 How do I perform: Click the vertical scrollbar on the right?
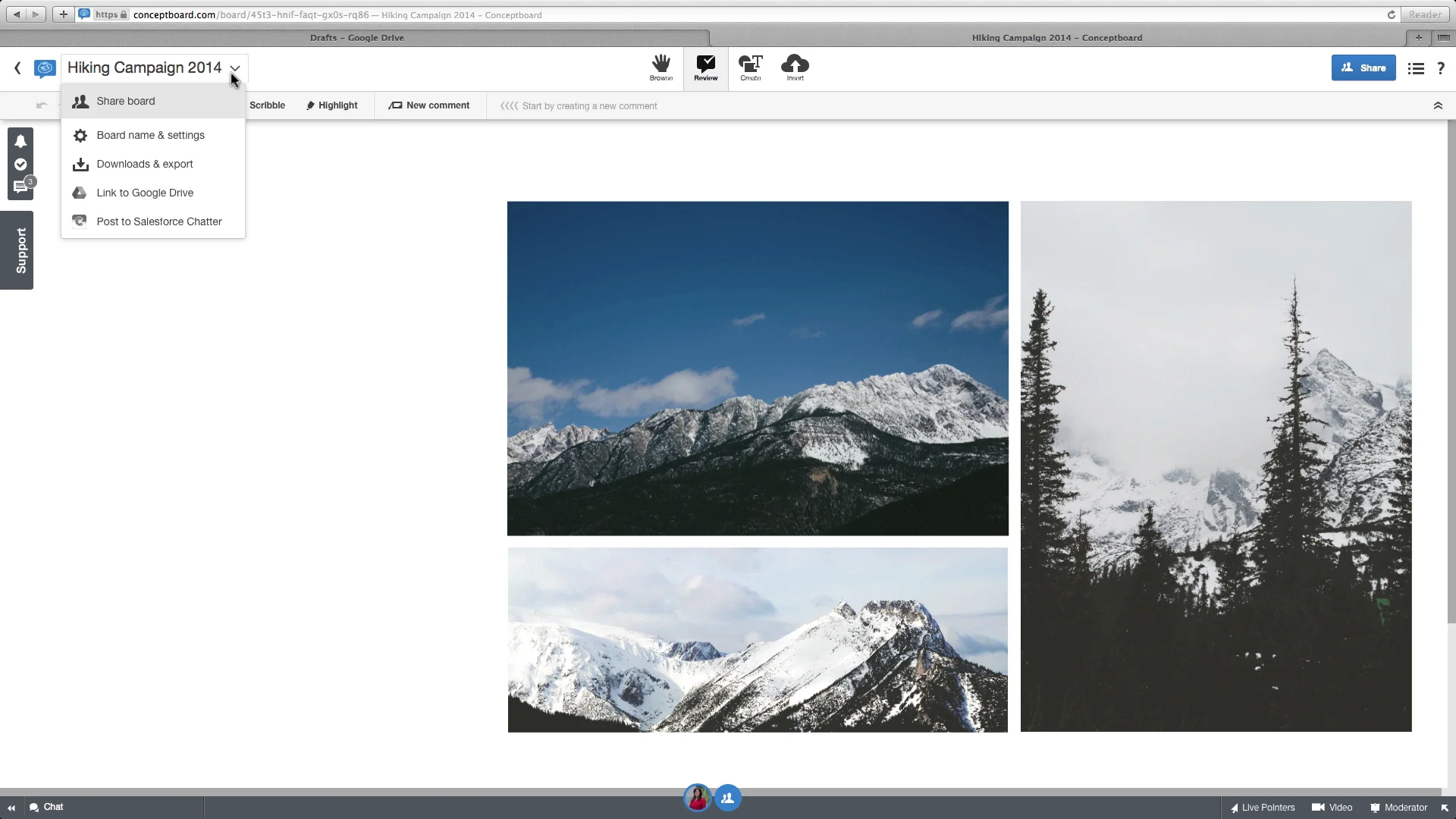point(1451,372)
